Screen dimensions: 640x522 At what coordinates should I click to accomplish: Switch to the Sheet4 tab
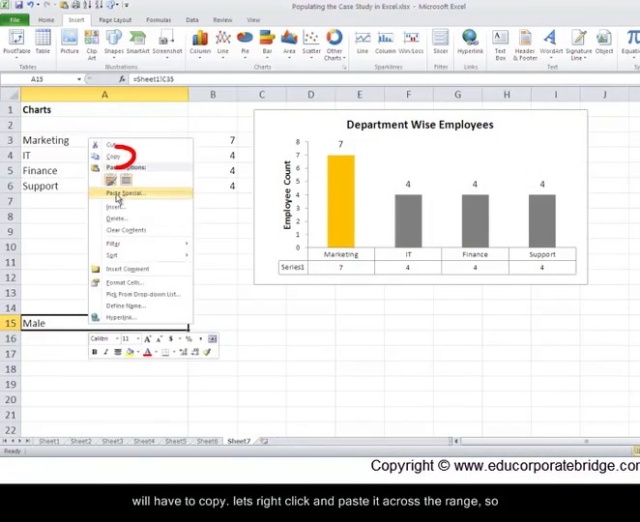[x=144, y=441]
